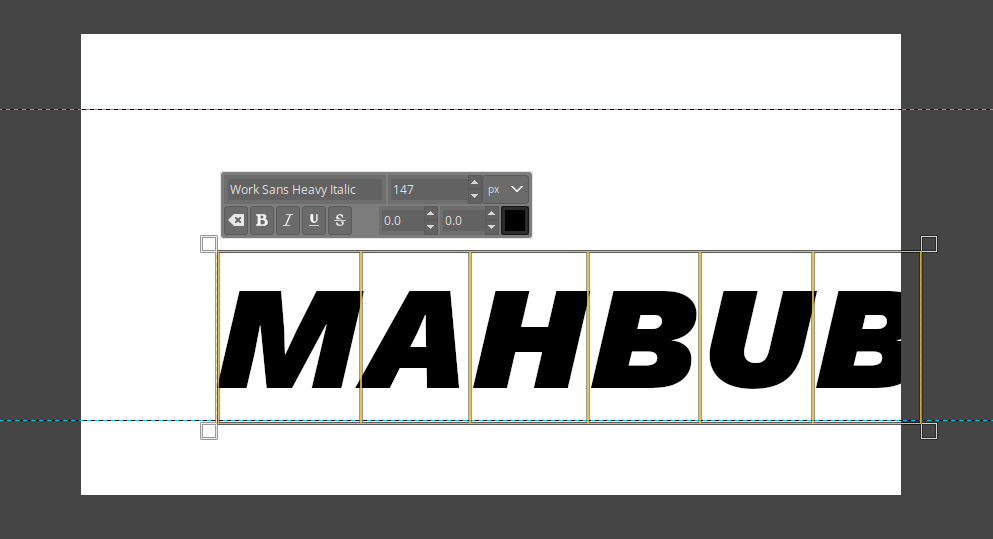Click the bottom-left text box handle
993x539 pixels.
[209, 431]
